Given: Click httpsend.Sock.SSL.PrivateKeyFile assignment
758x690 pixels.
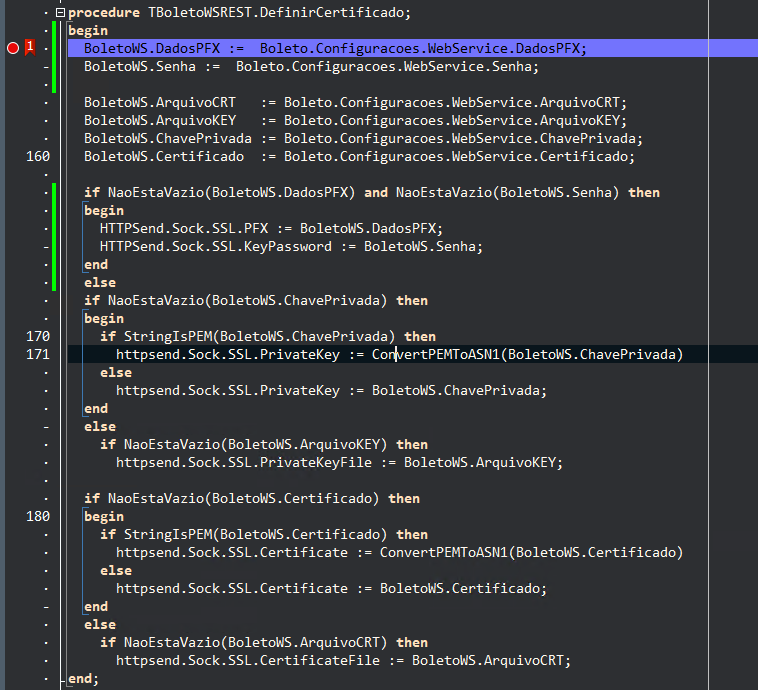Looking at the screenshot, I should point(339,462).
